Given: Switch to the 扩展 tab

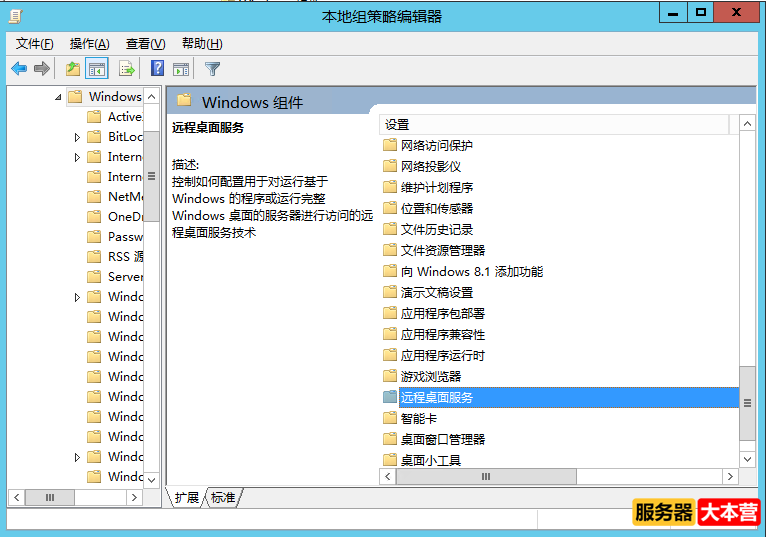Looking at the screenshot, I should pos(187,497).
